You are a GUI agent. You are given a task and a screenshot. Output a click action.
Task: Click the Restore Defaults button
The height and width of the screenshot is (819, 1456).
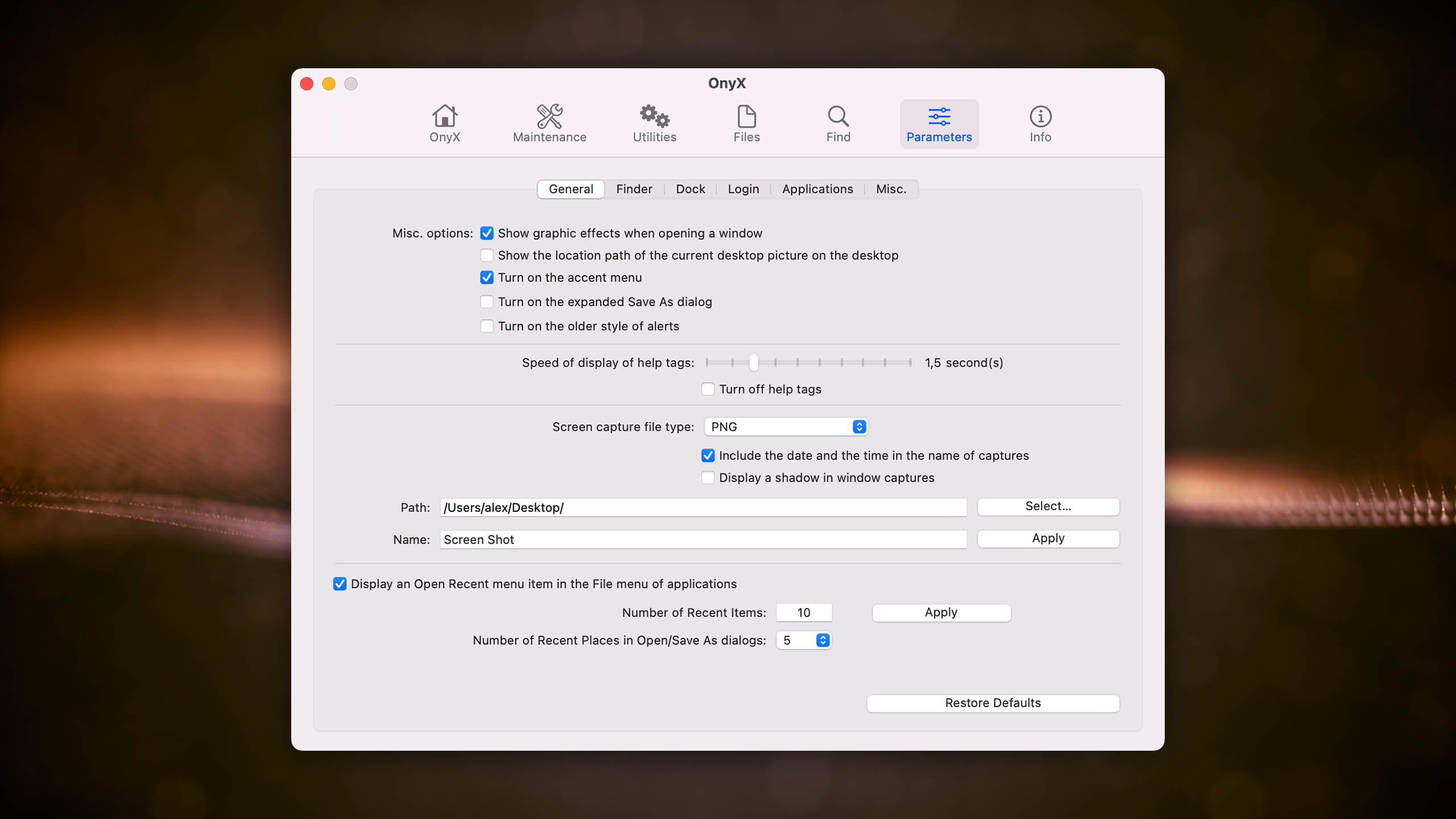(993, 703)
